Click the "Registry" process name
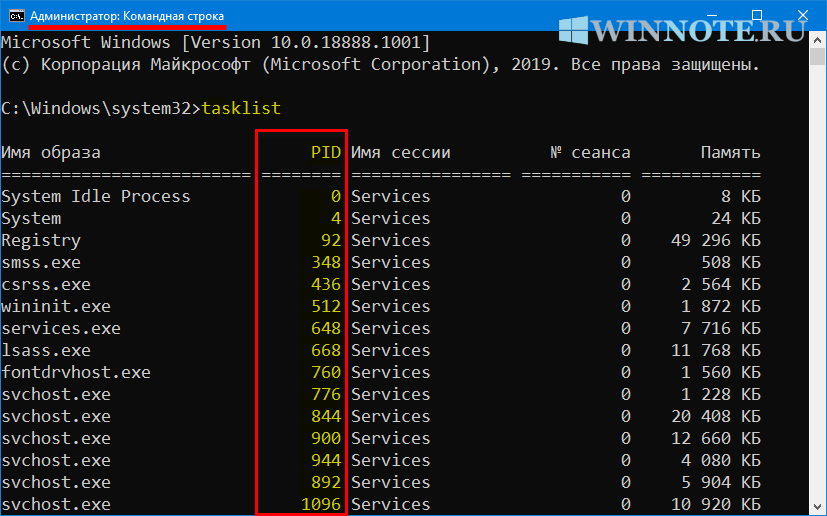The width and height of the screenshot is (827, 516). tap(41, 241)
